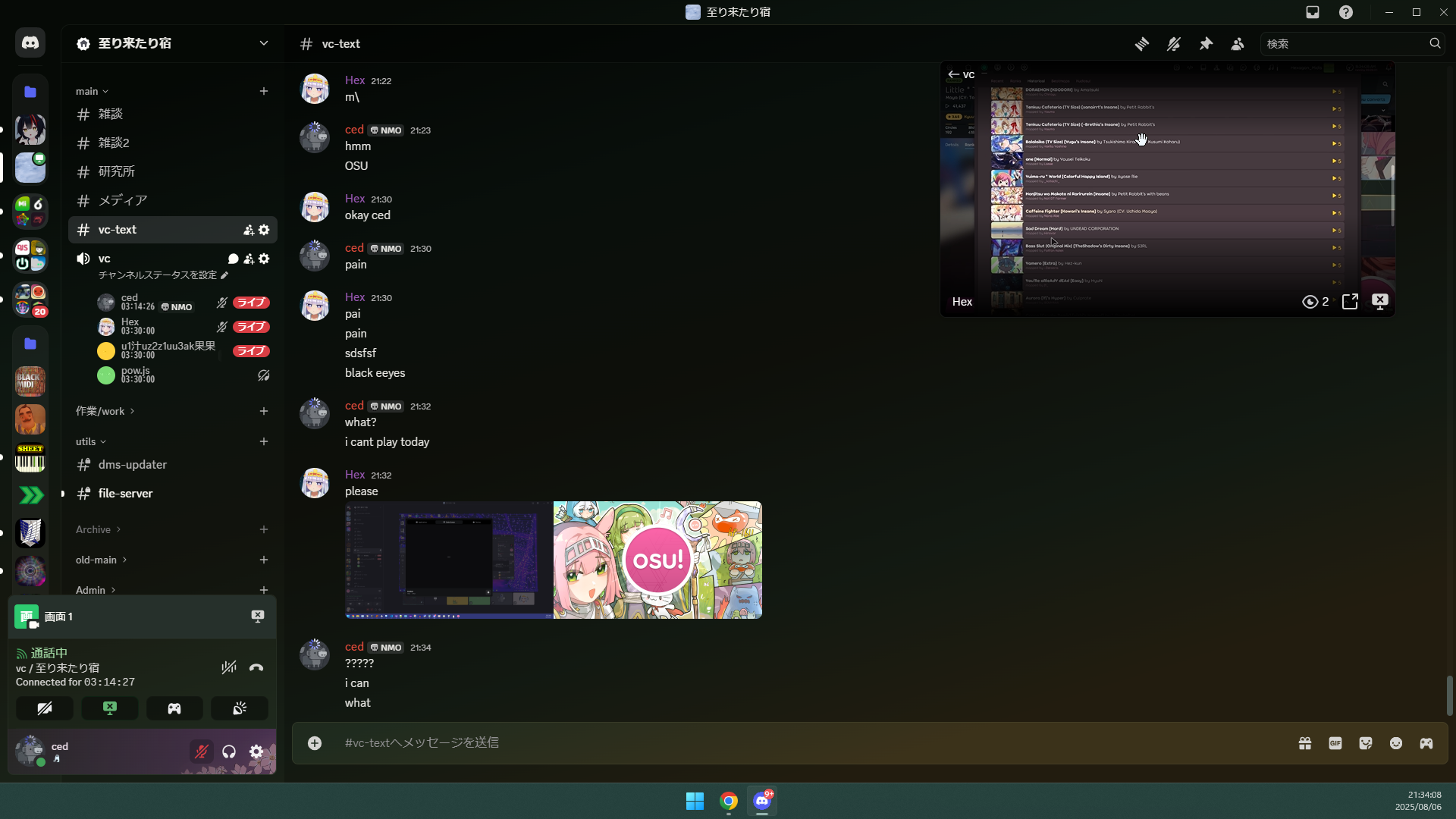1456x819 pixels.
Task: Toggle camera on in call controls
Action: [45, 708]
